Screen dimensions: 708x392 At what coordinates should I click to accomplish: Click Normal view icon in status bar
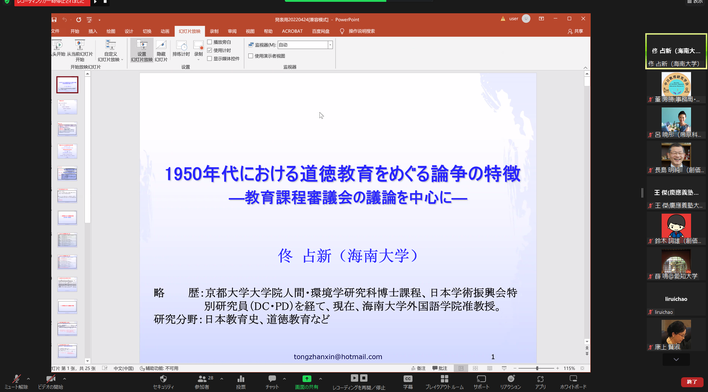460,369
